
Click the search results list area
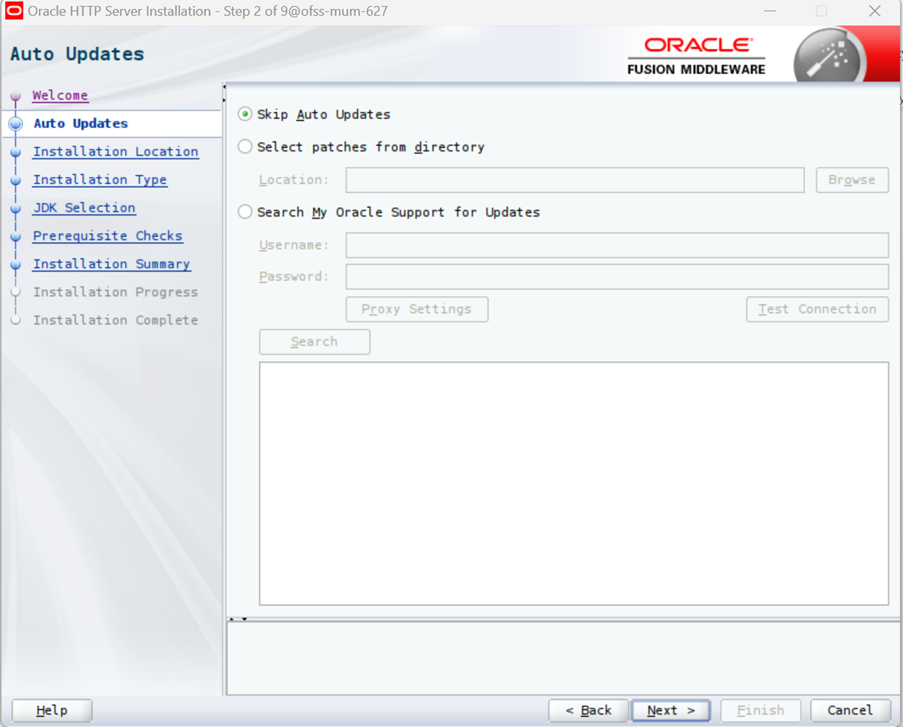coord(574,483)
